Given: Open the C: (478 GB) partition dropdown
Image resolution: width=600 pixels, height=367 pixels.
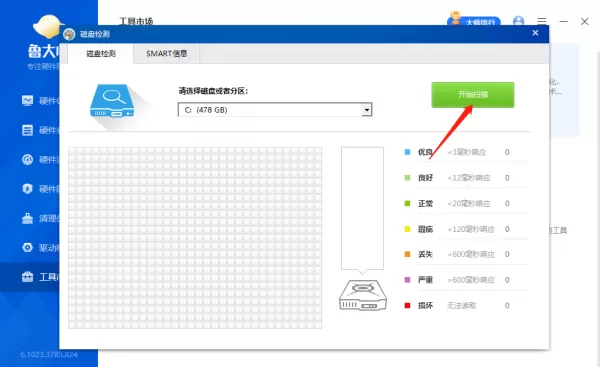Looking at the screenshot, I should (x=275, y=110).
